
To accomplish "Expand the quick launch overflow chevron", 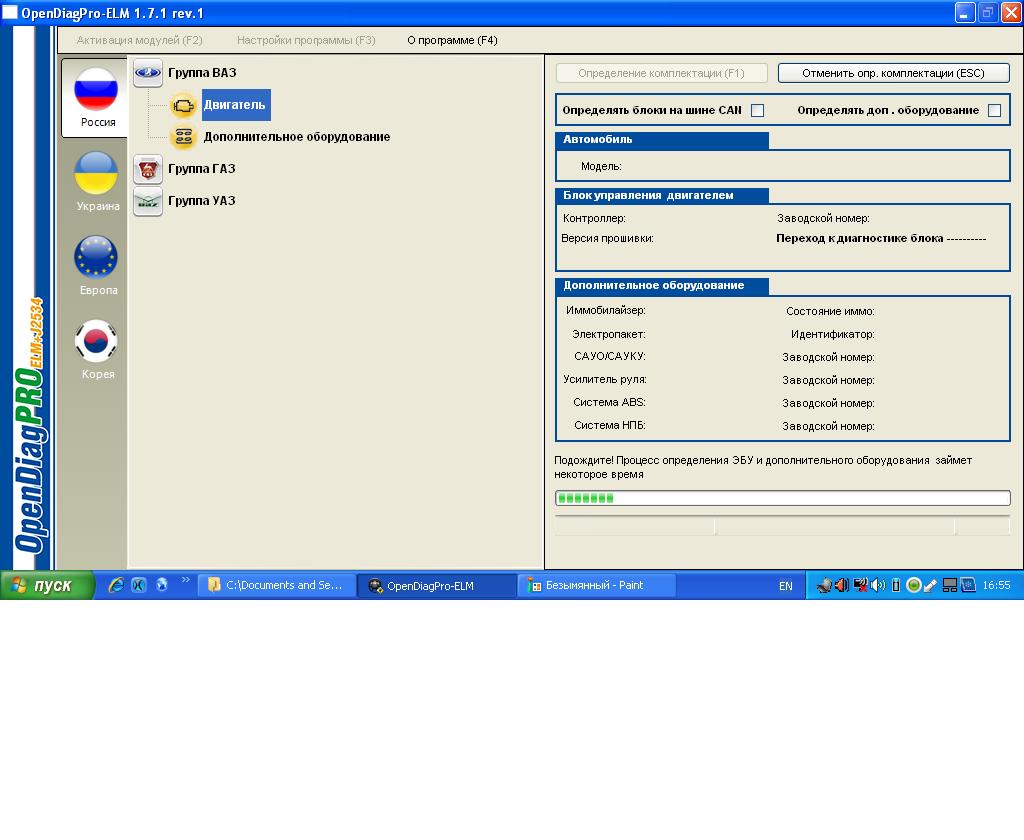I will (x=185, y=580).
